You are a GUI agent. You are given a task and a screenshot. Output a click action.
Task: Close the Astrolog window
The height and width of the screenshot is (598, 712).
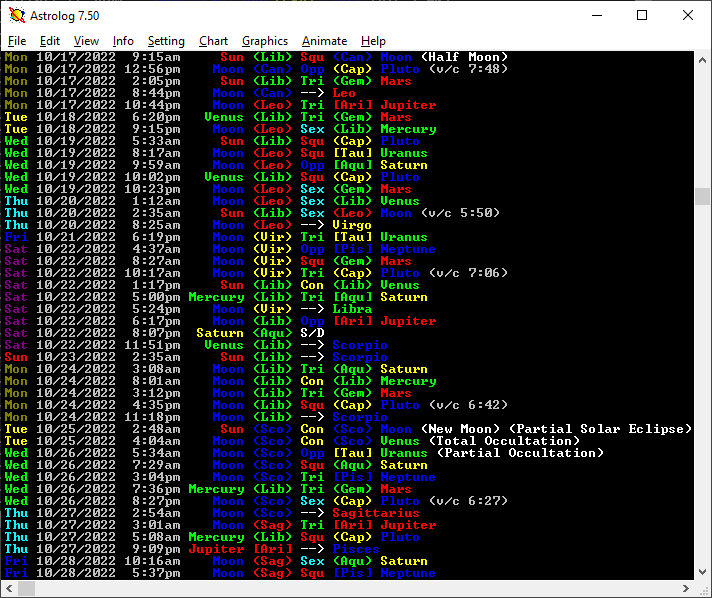688,15
